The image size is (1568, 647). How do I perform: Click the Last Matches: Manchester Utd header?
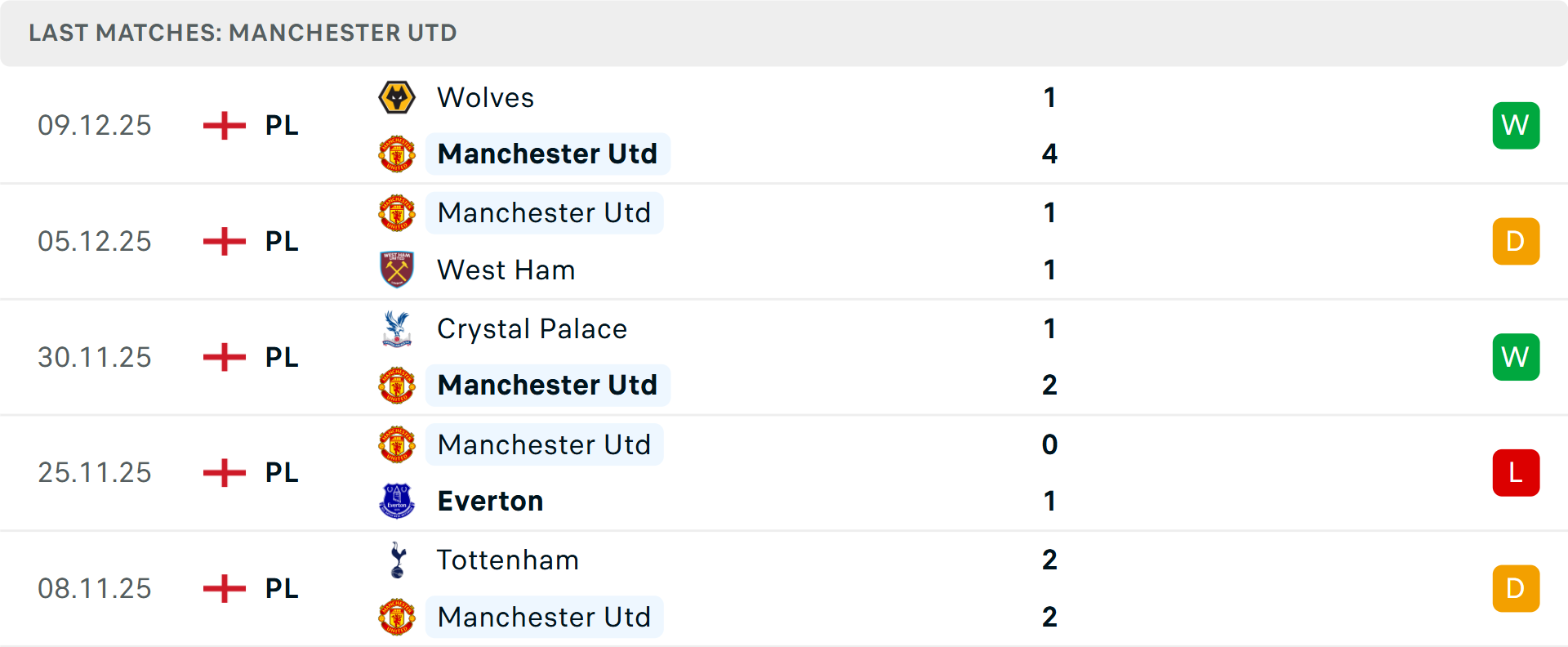243,33
